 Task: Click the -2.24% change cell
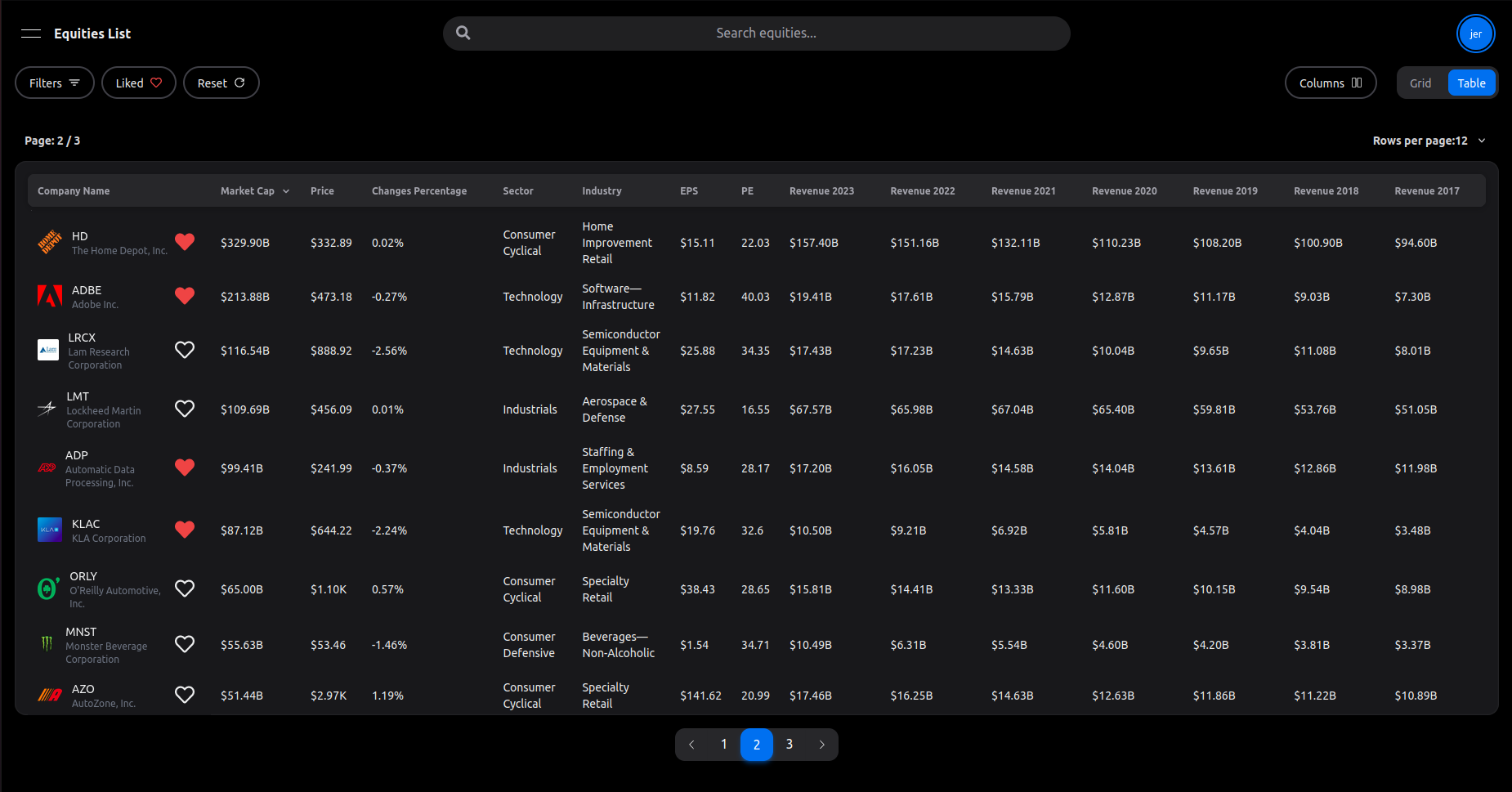click(389, 530)
